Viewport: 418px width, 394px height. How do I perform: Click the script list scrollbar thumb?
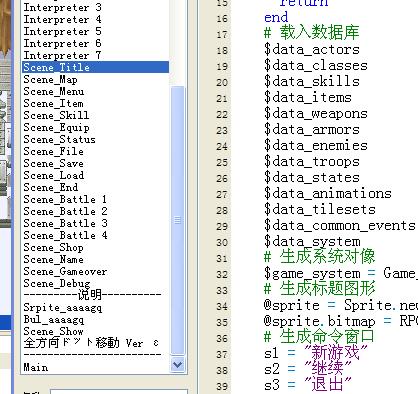pos(177,220)
